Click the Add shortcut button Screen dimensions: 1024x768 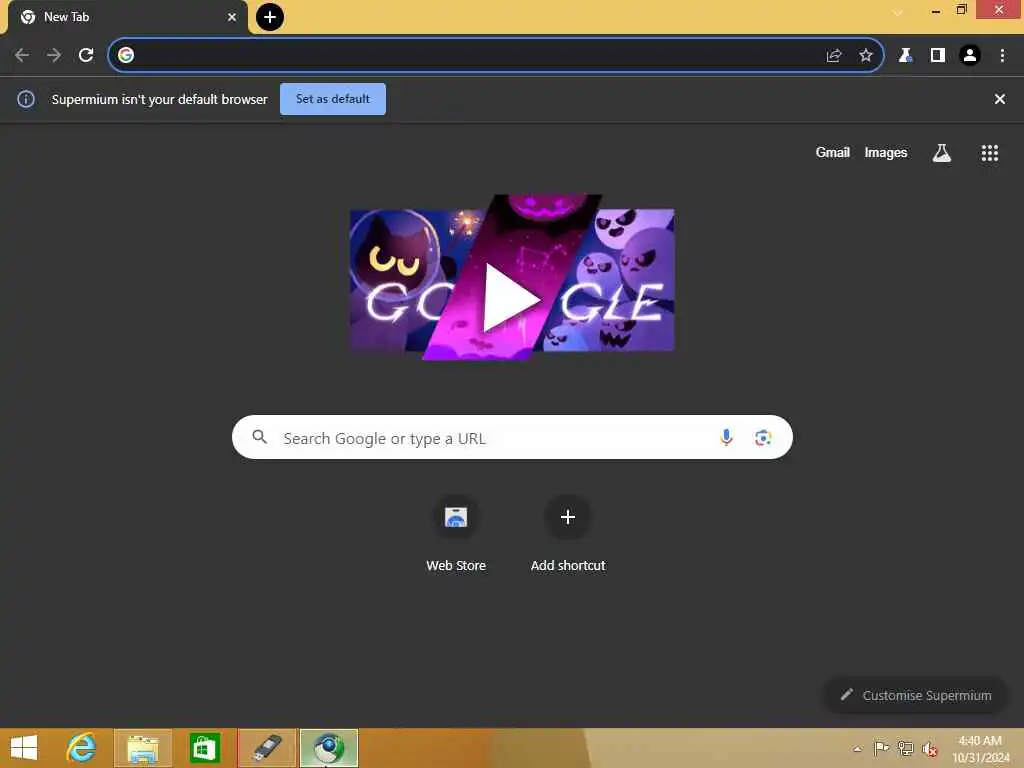(568, 534)
